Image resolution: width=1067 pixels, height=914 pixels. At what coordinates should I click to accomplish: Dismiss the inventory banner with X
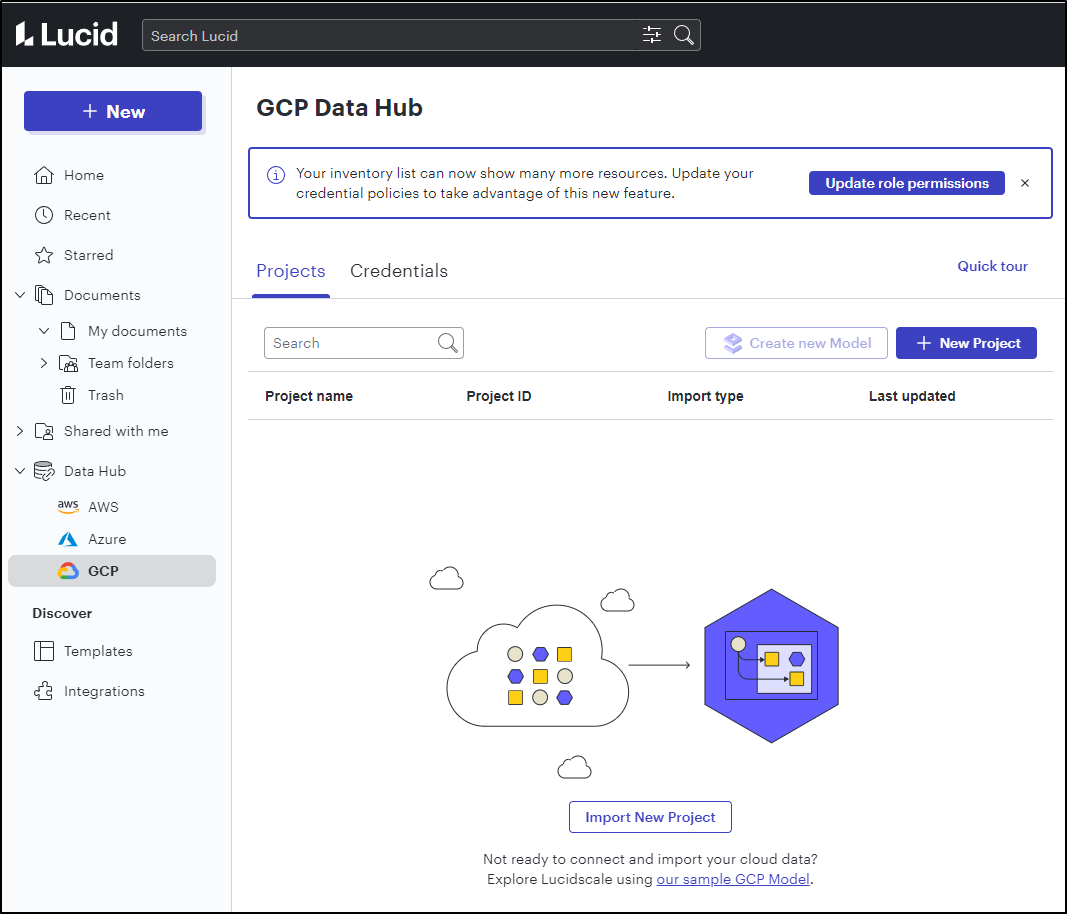pos(1025,183)
